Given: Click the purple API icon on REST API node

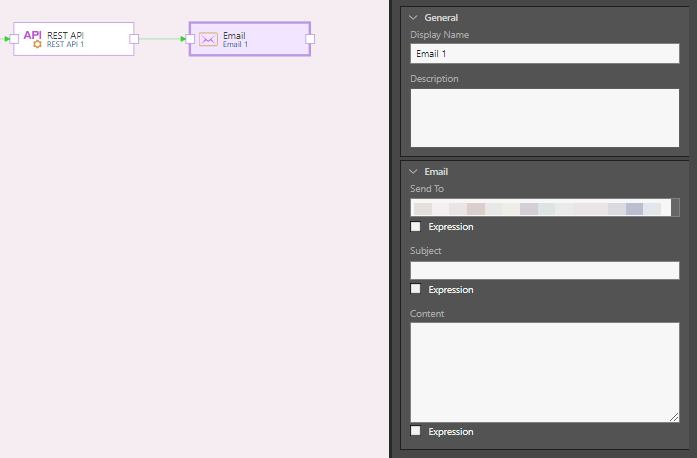Looking at the screenshot, I should 33,34.
